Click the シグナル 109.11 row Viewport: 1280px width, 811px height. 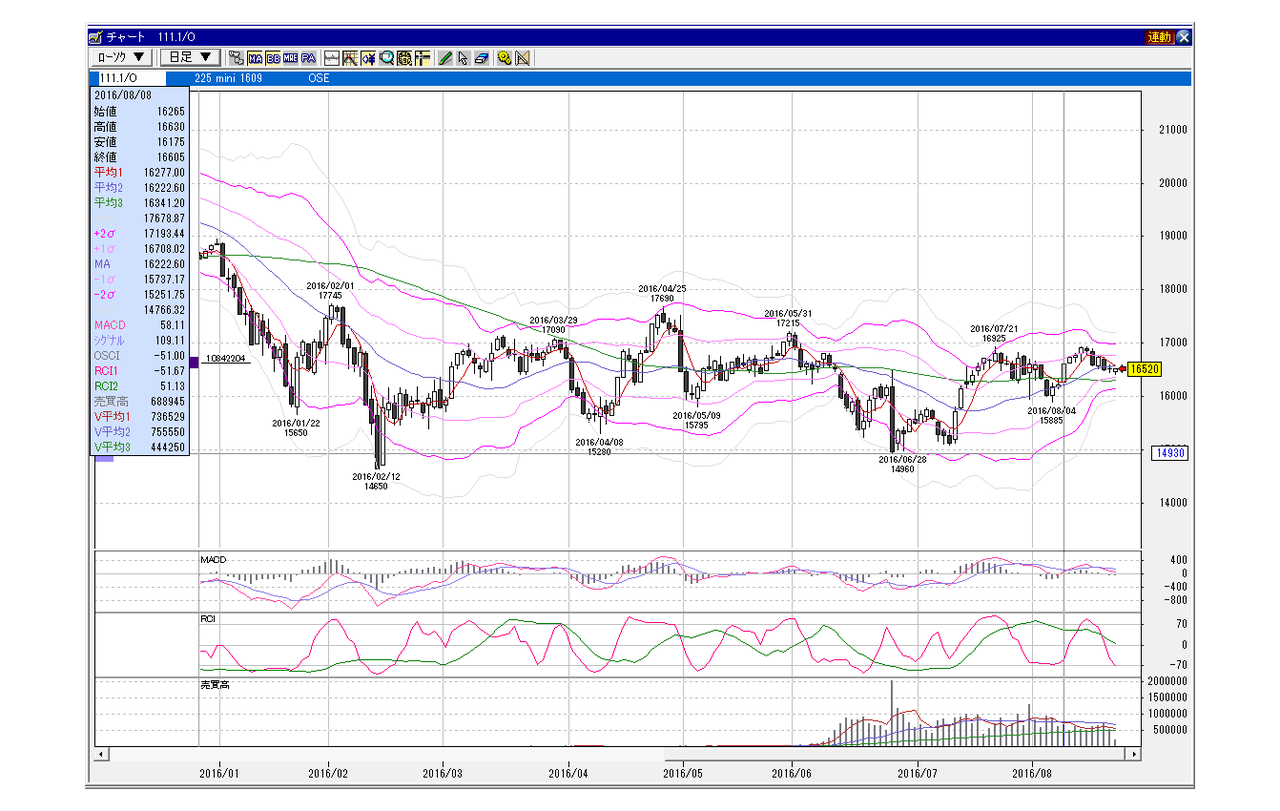tap(139, 340)
